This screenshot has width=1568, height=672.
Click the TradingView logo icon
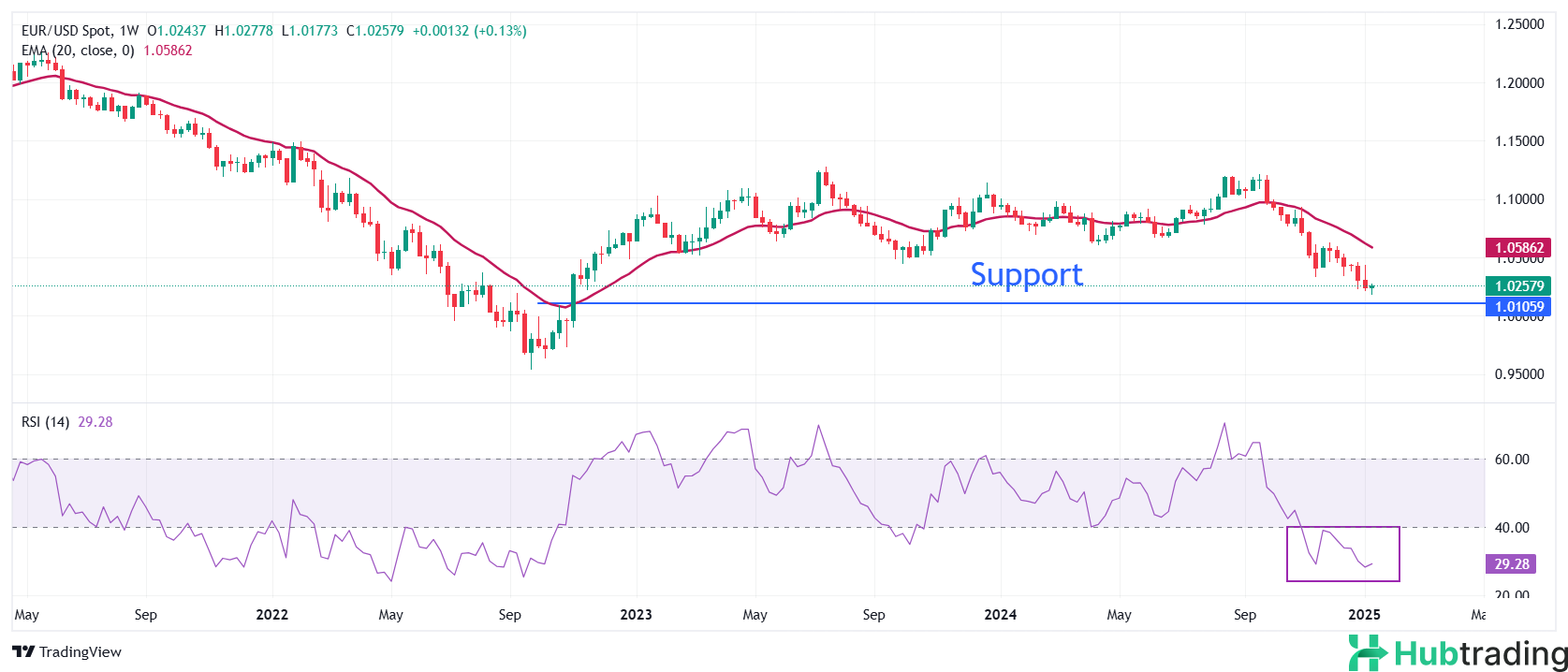(23, 652)
